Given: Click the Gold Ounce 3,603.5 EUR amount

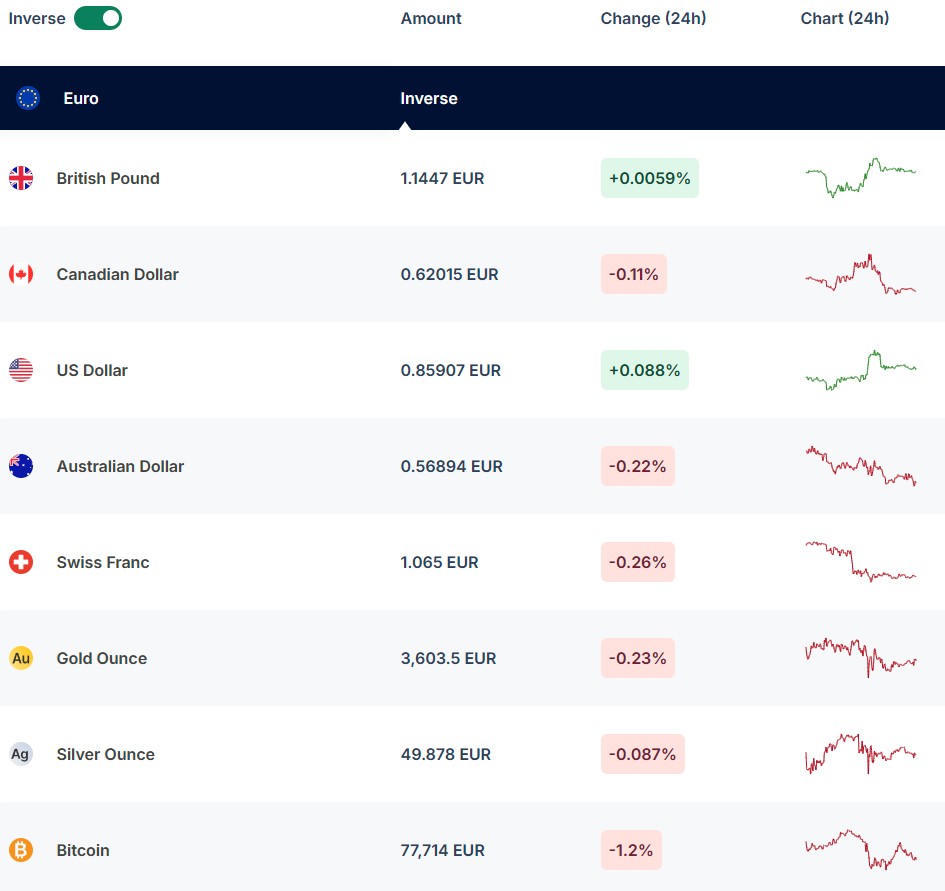Looking at the screenshot, I should pyautogui.click(x=448, y=658).
